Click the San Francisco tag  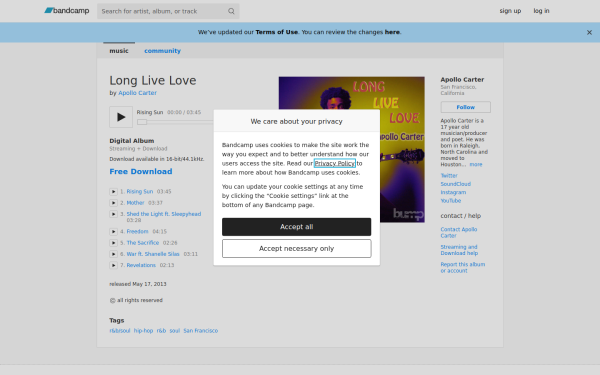tap(201, 331)
